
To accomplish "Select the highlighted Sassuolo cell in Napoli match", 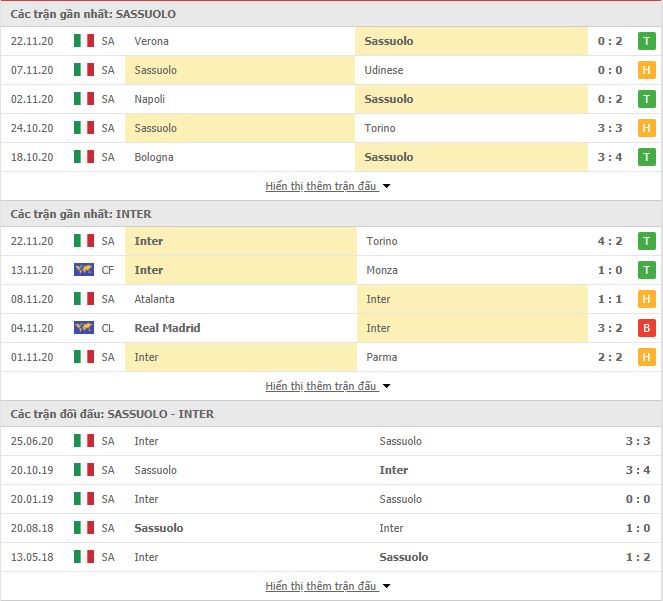I will pyautogui.click(x=471, y=99).
